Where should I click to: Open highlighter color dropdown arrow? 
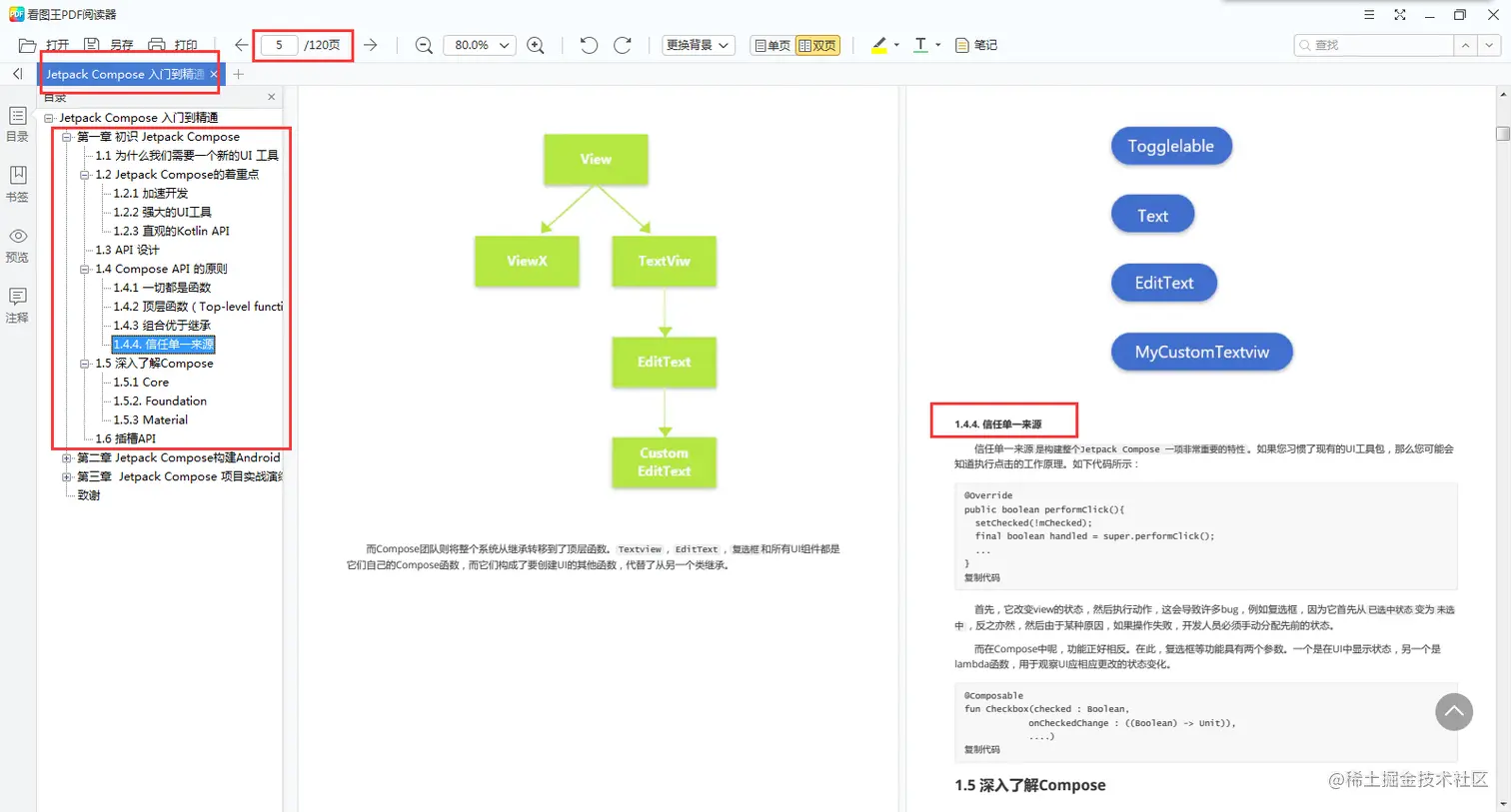896,45
